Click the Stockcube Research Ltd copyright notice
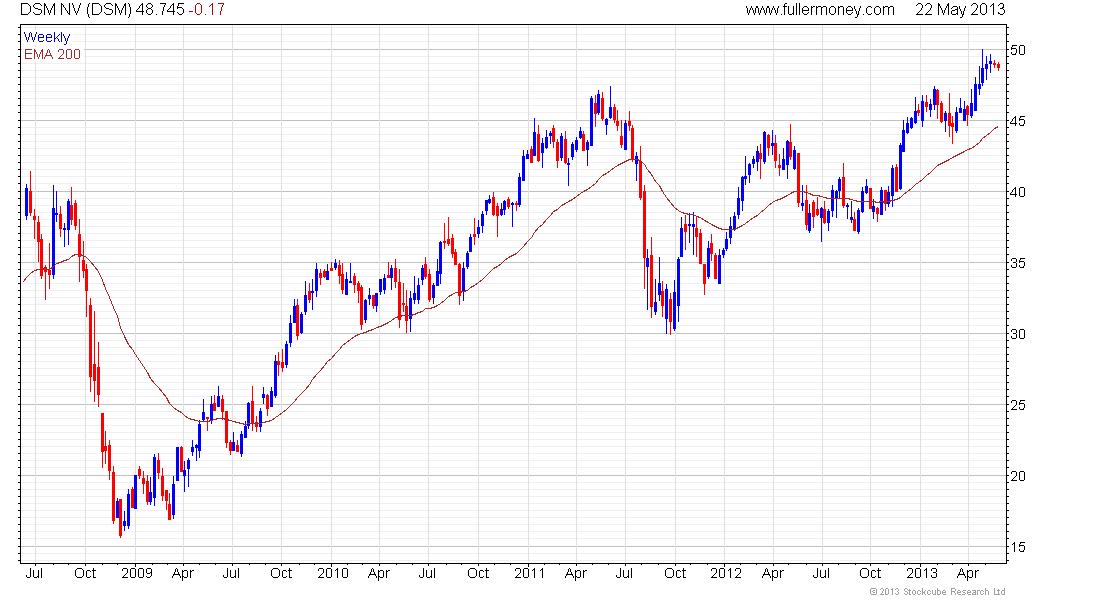 pos(937,592)
